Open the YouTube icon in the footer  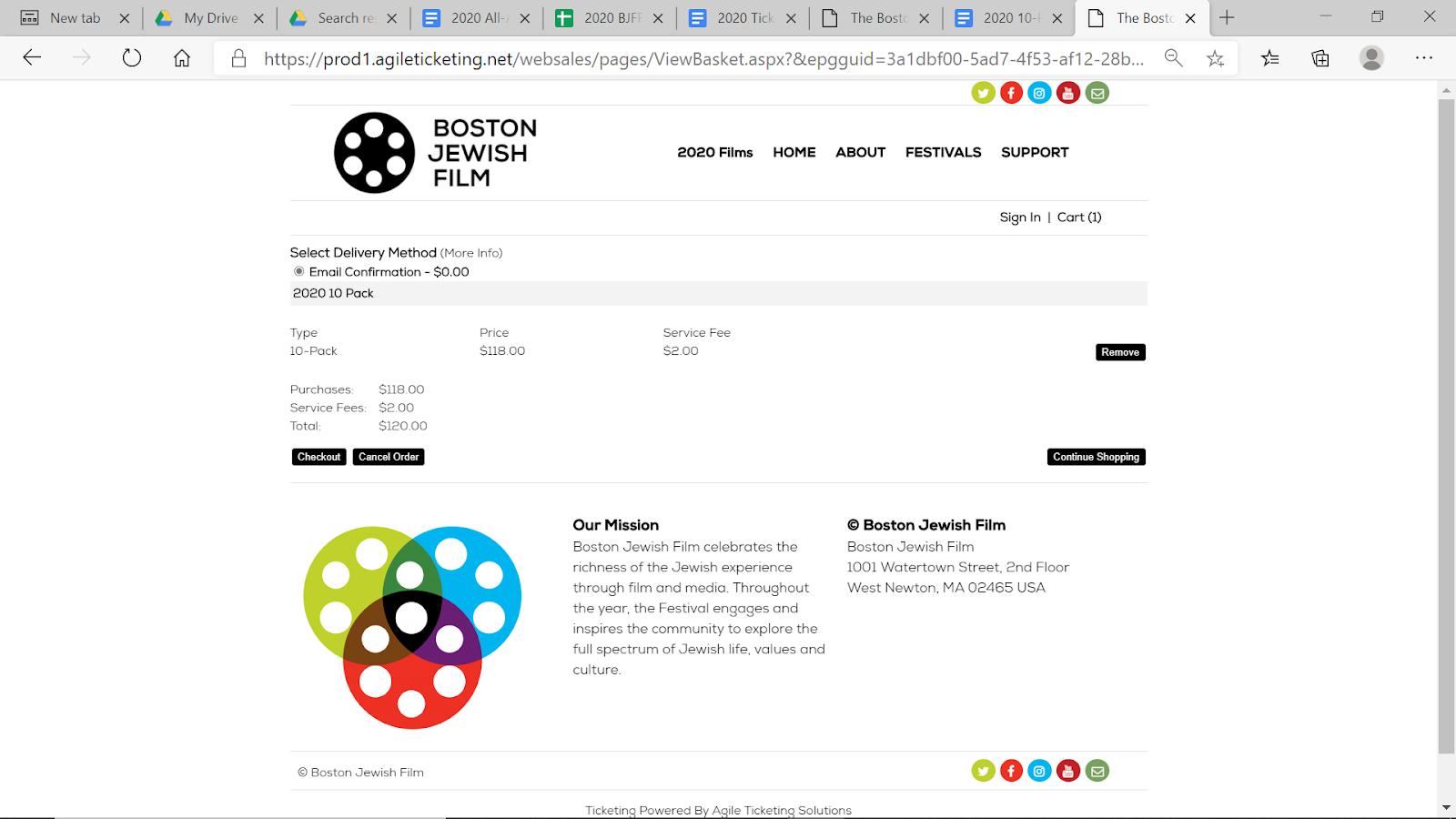[1068, 771]
